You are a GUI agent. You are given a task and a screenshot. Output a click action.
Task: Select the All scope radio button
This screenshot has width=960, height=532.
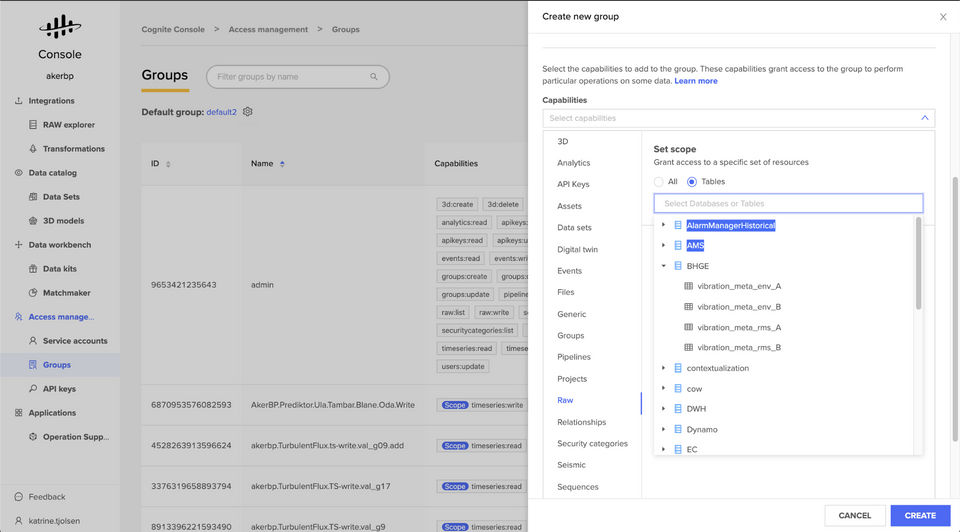click(659, 182)
